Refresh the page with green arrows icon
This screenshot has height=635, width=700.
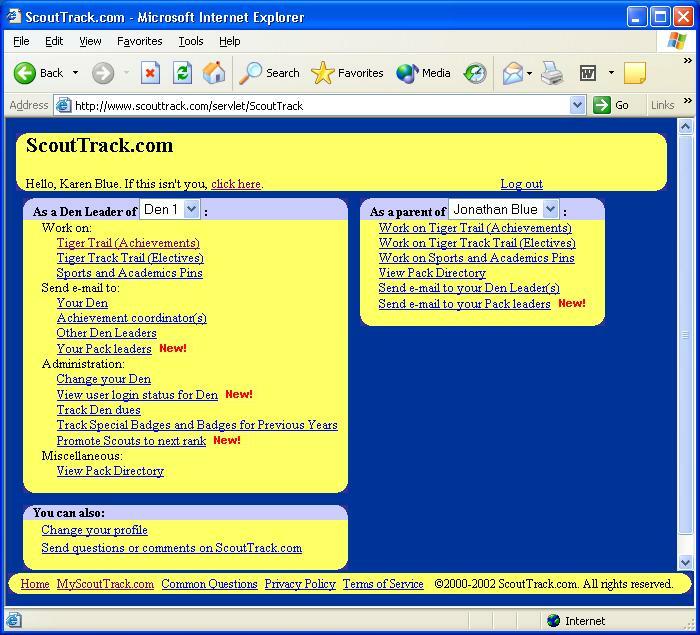[x=183, y=73]
